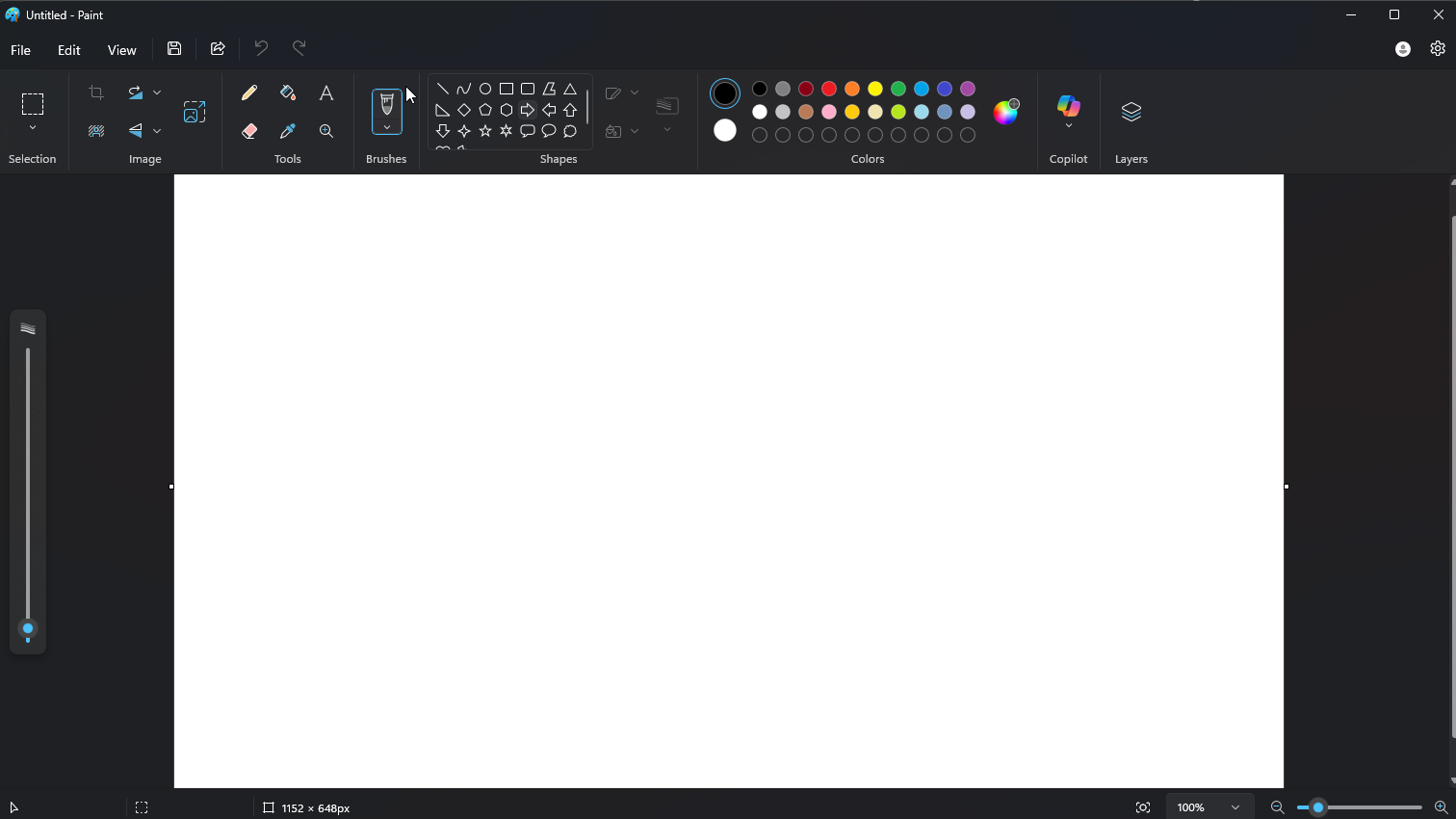This screenshot has height=819, width=1456.
Task: Pick the Eraser tool
Action: click(x=249, y=131)
